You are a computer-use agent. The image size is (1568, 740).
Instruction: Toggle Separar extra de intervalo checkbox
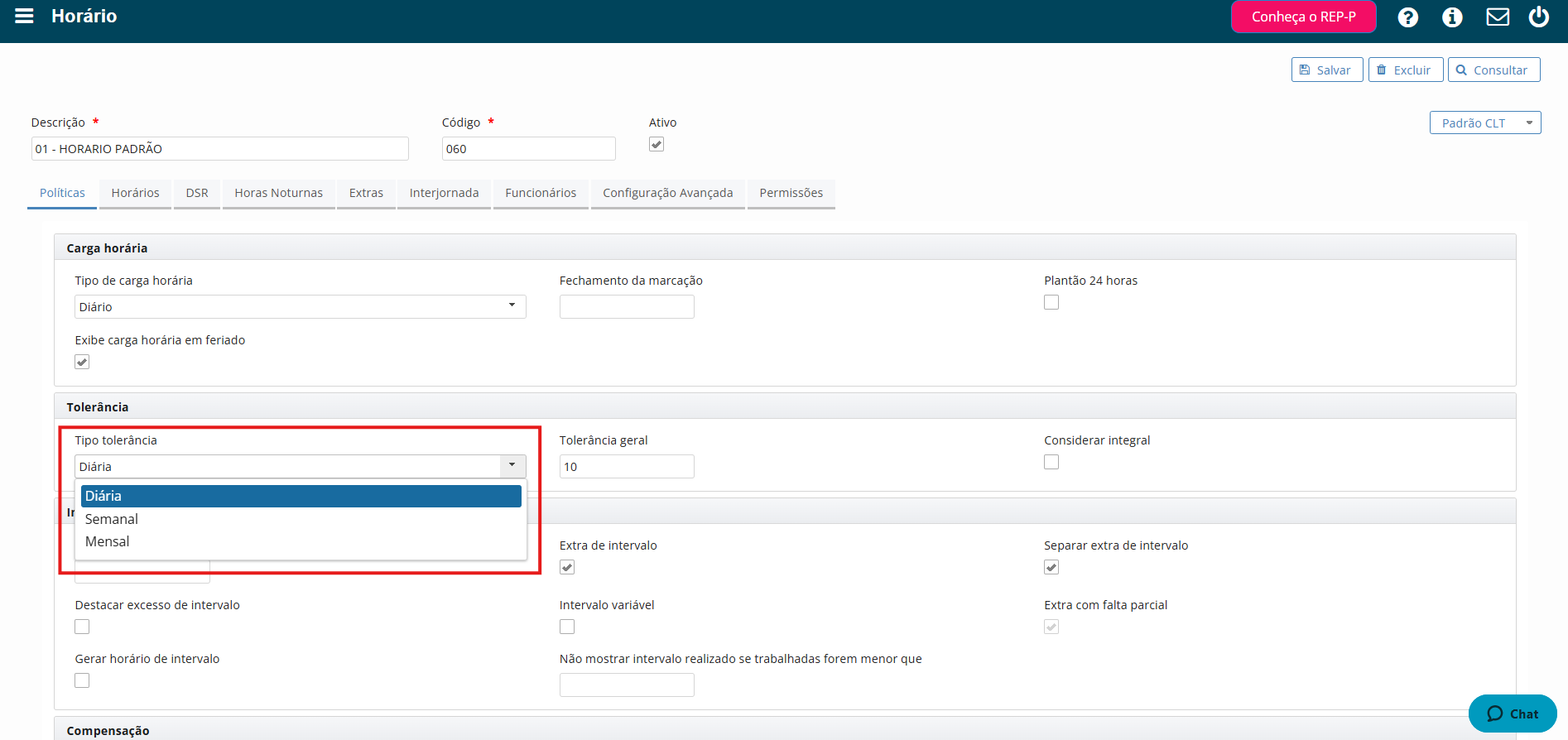click(1051, 567)
